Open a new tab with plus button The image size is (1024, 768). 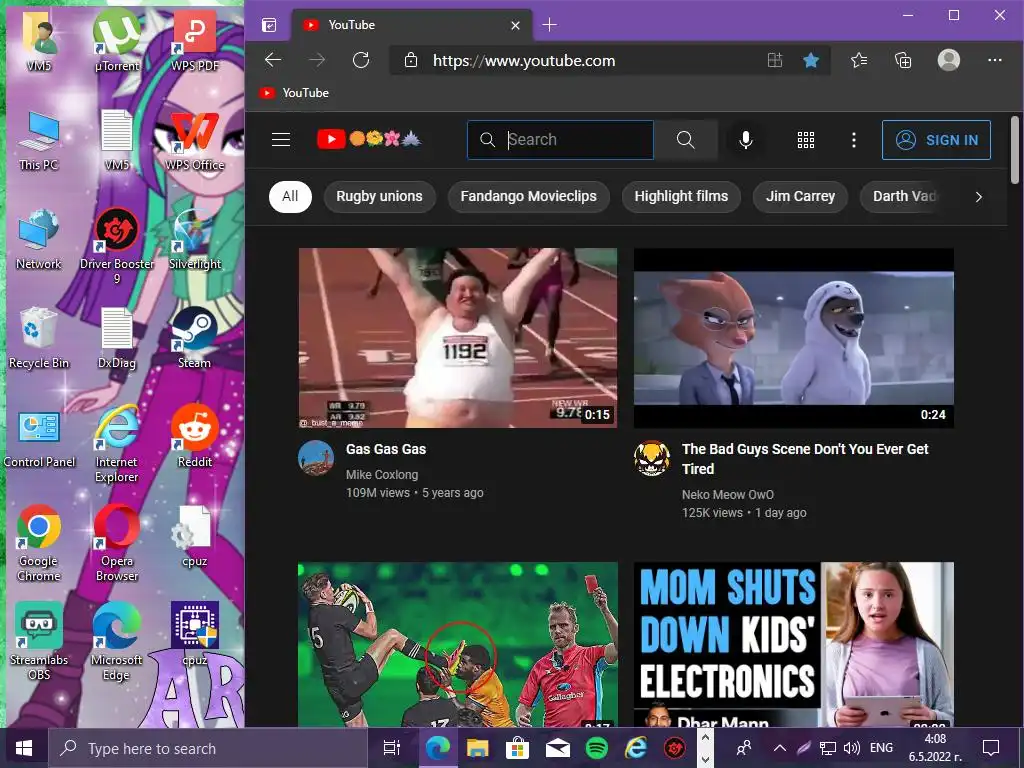pyautogui.click(x=549, y=25)
